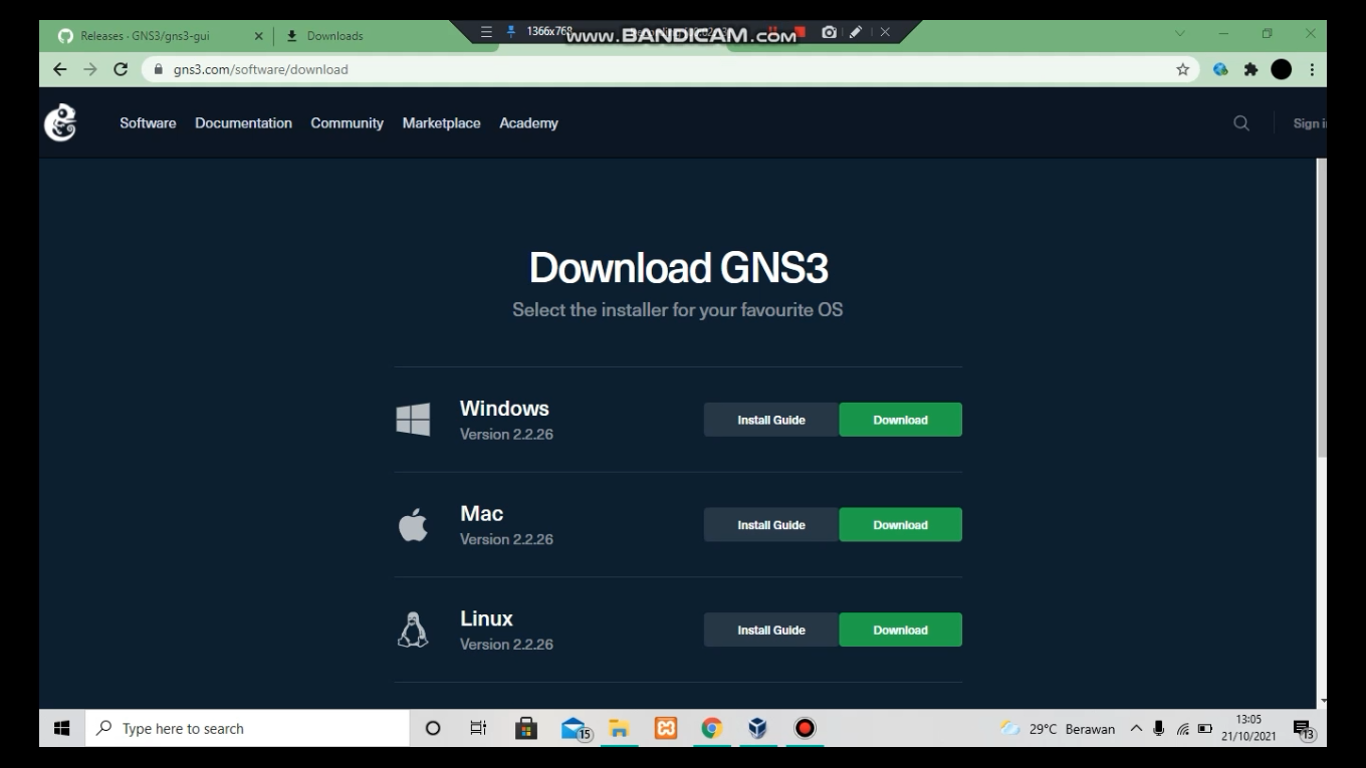
Task: Select the Apple logo icon
Action: point(415,524)
